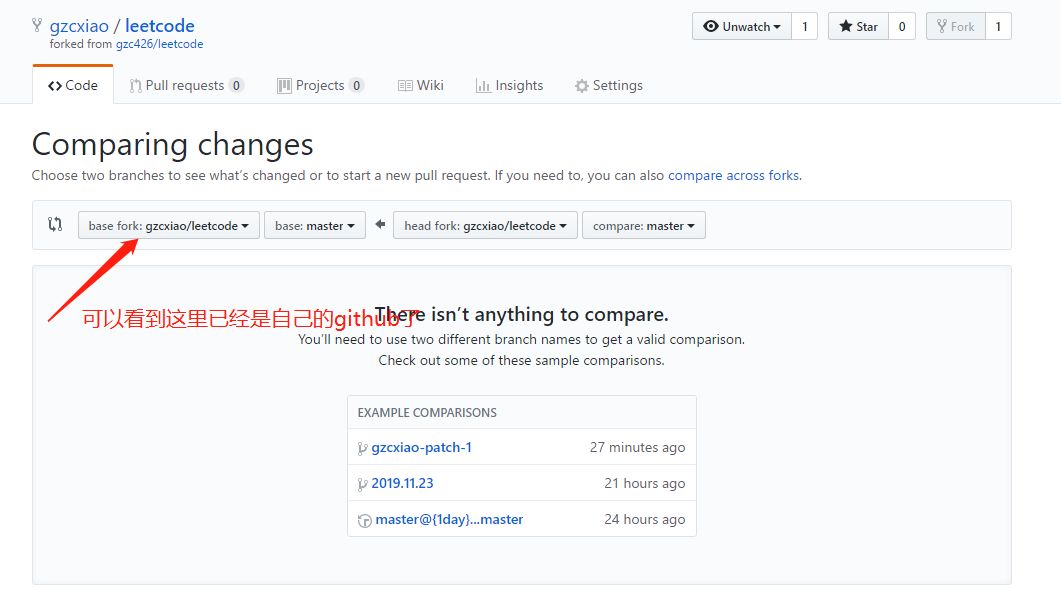Click the swap compare direction icon
The width and height of the screenshot is (1061, 589).
click(x=55, y=224)
